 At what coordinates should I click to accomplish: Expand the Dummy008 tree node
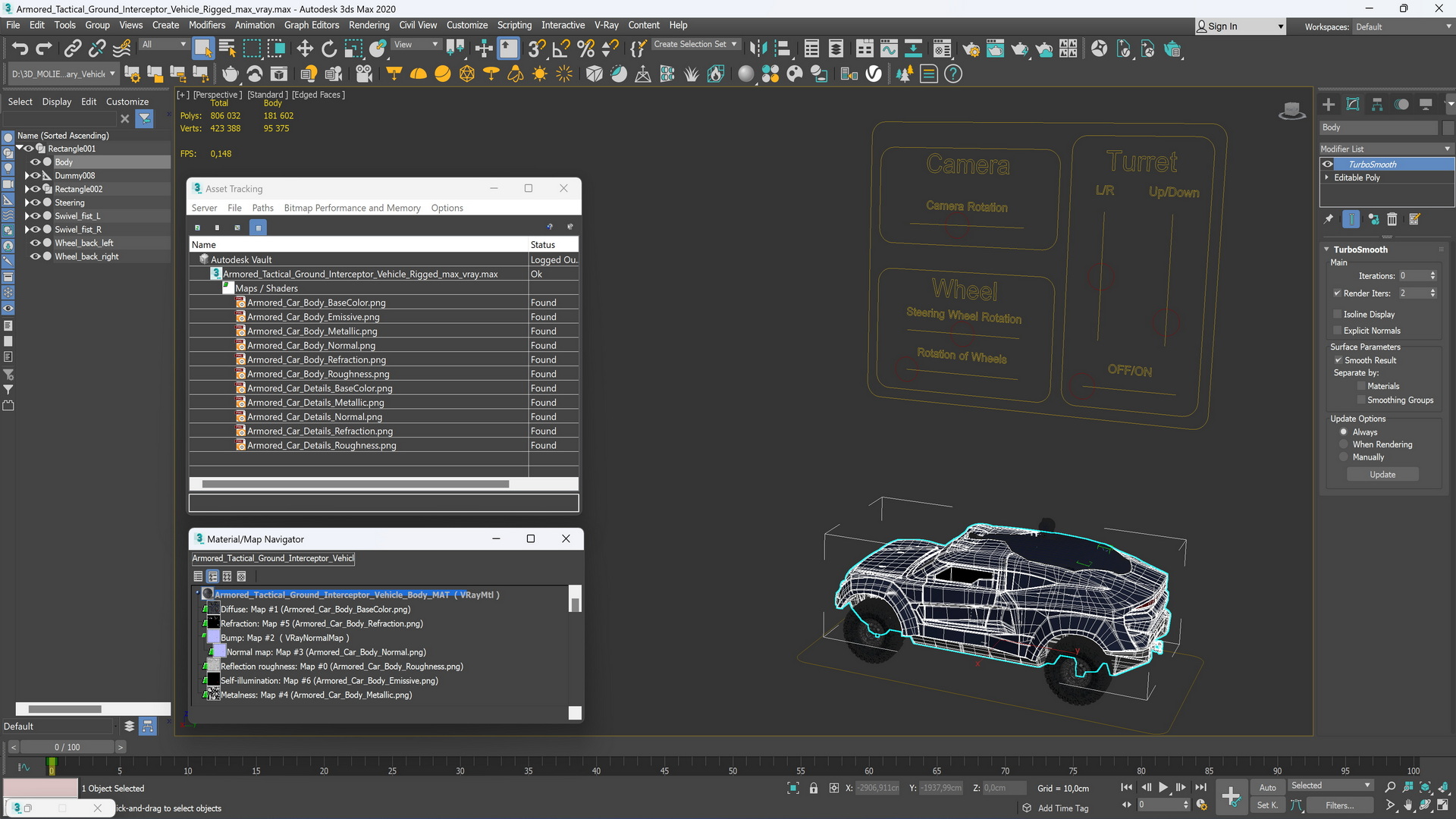coord(27,176)
